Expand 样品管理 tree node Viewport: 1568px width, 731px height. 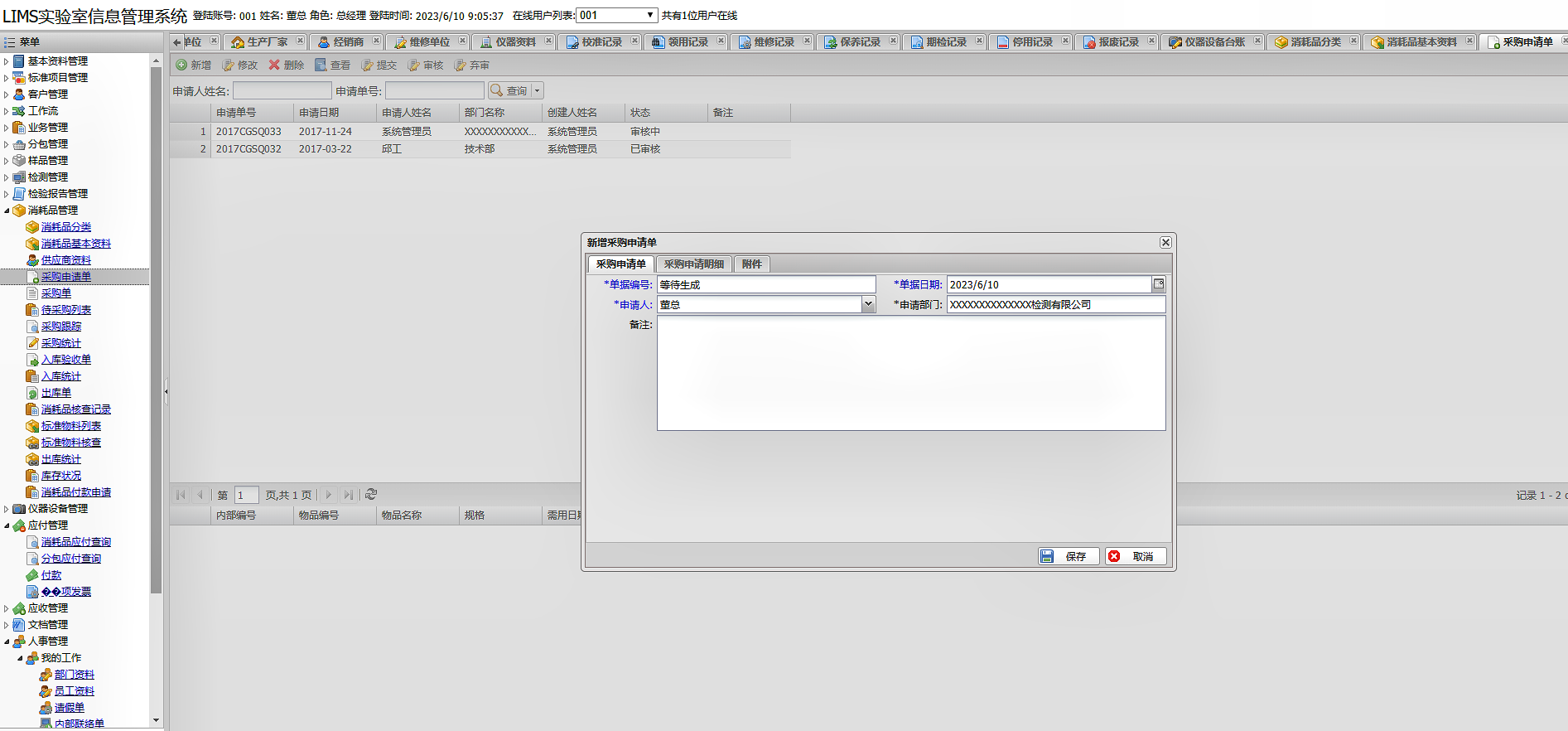coord(7,161)
